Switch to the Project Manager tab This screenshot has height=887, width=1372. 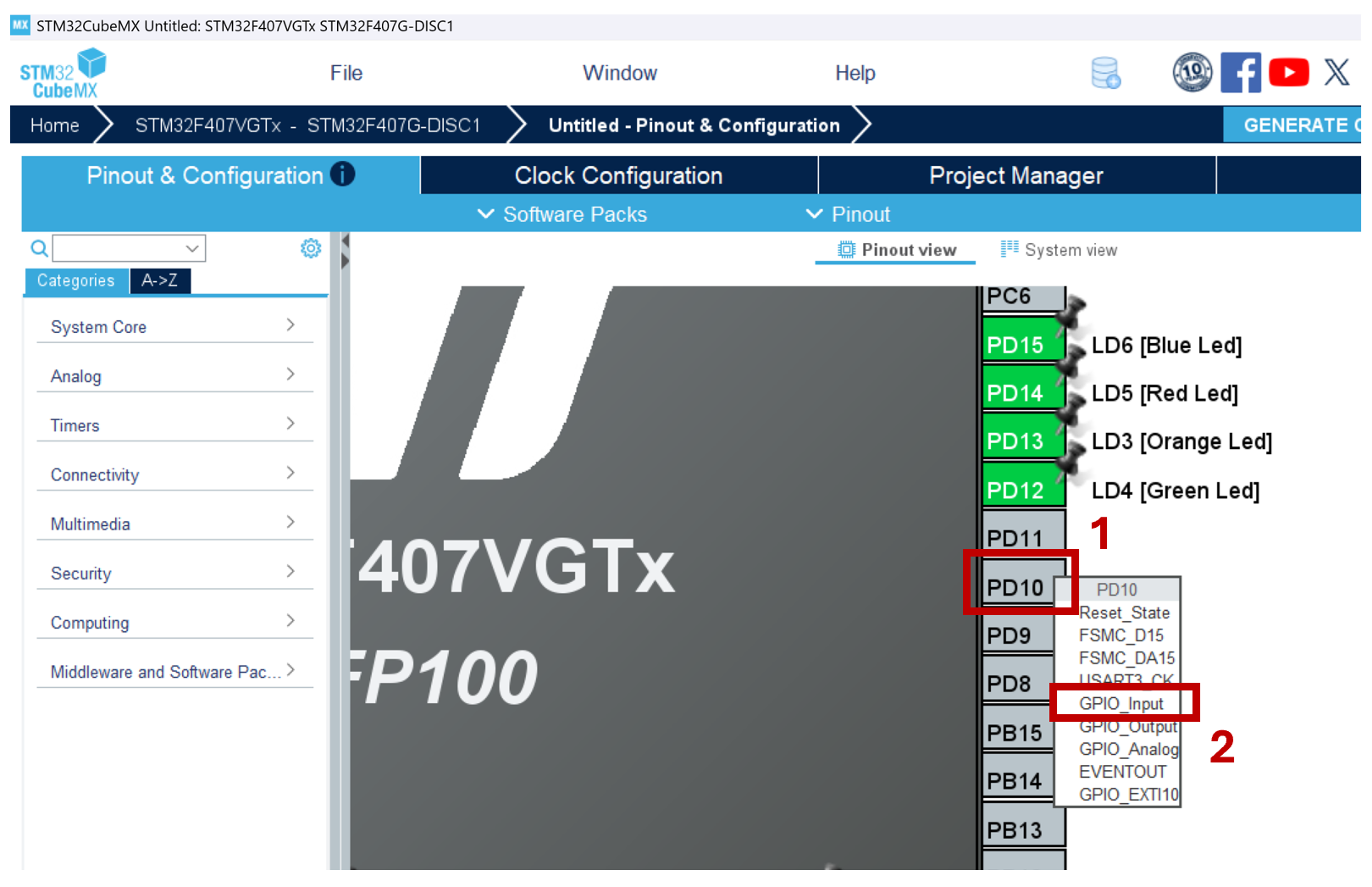click(x=1016, y=175)
